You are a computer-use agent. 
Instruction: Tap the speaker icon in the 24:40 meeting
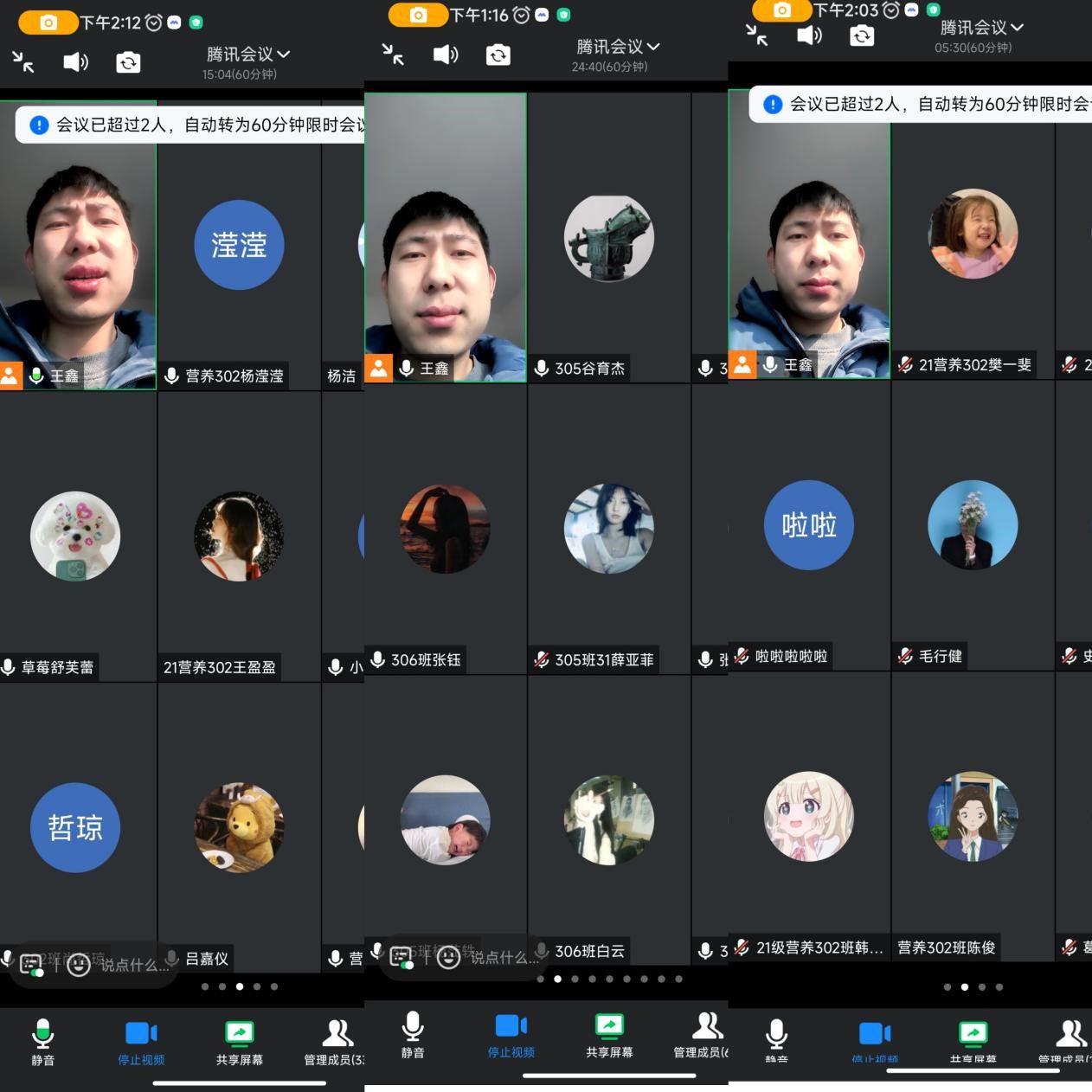pos(446,55)
